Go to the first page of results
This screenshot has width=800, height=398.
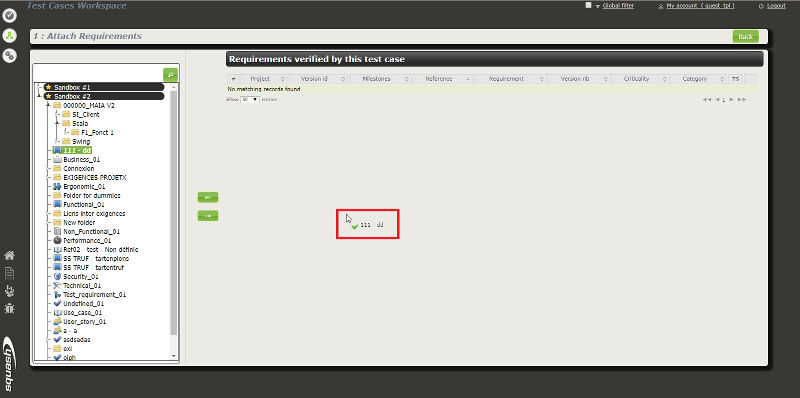click(x=707, y=100)
